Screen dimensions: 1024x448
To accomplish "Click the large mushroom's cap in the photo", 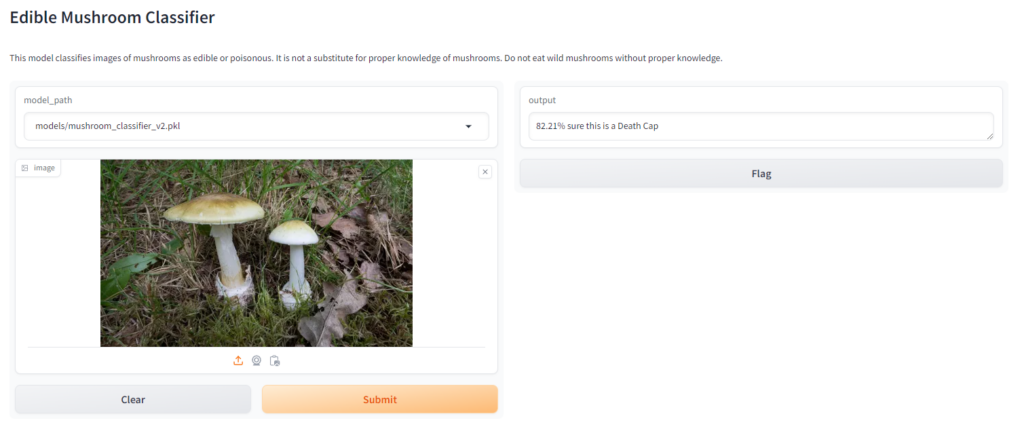I will coord(214,209).
